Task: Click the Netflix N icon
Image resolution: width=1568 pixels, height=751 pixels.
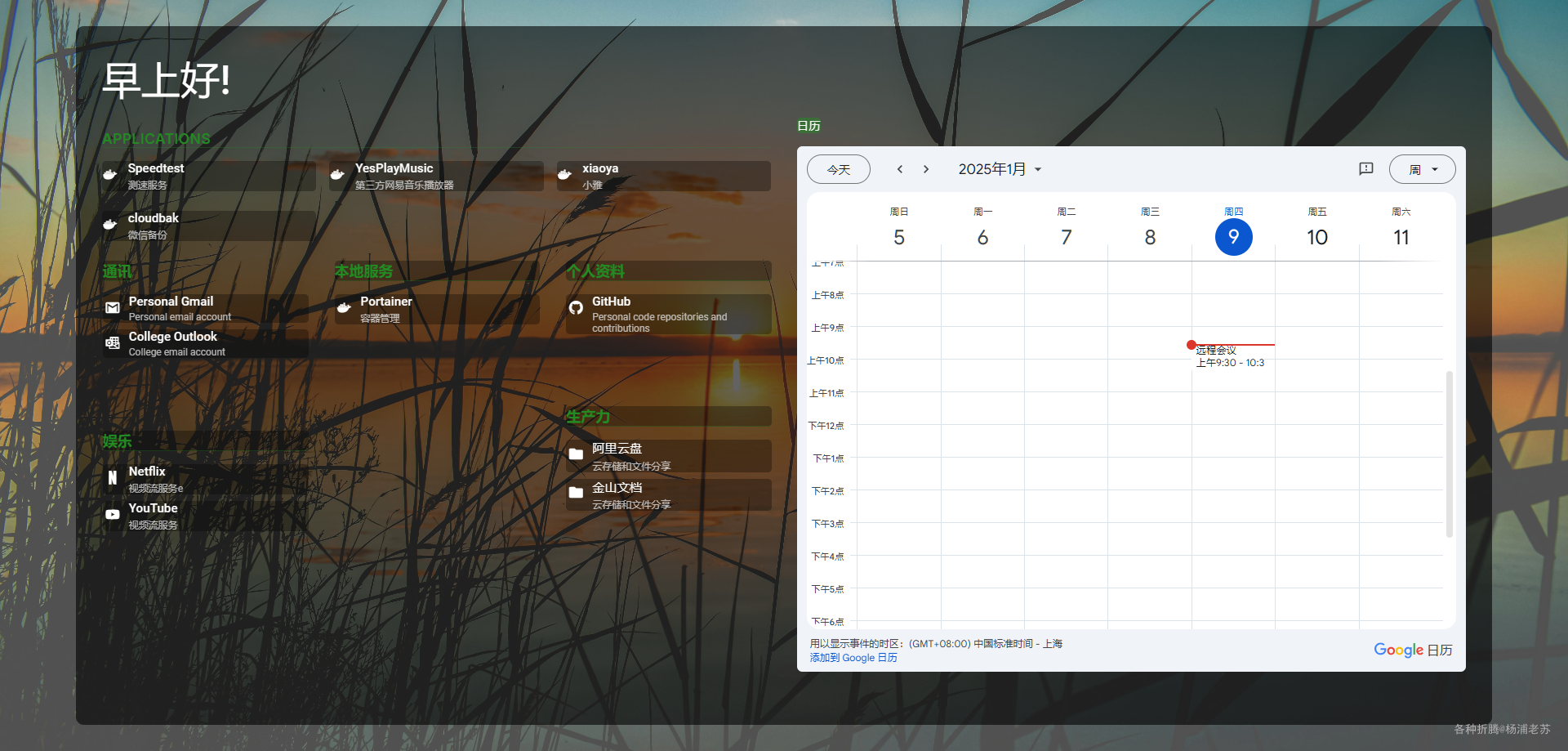Action: [113, 478]
